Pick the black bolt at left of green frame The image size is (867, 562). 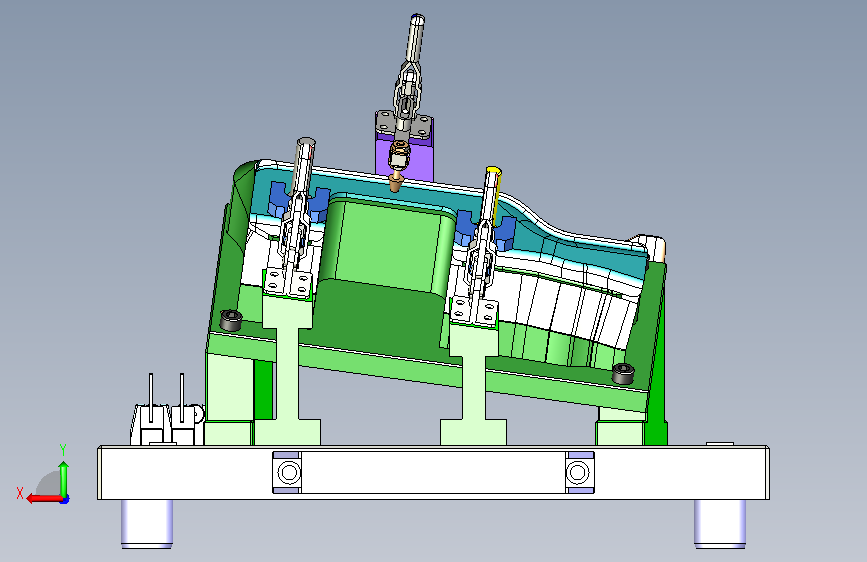tap(231, 320)
